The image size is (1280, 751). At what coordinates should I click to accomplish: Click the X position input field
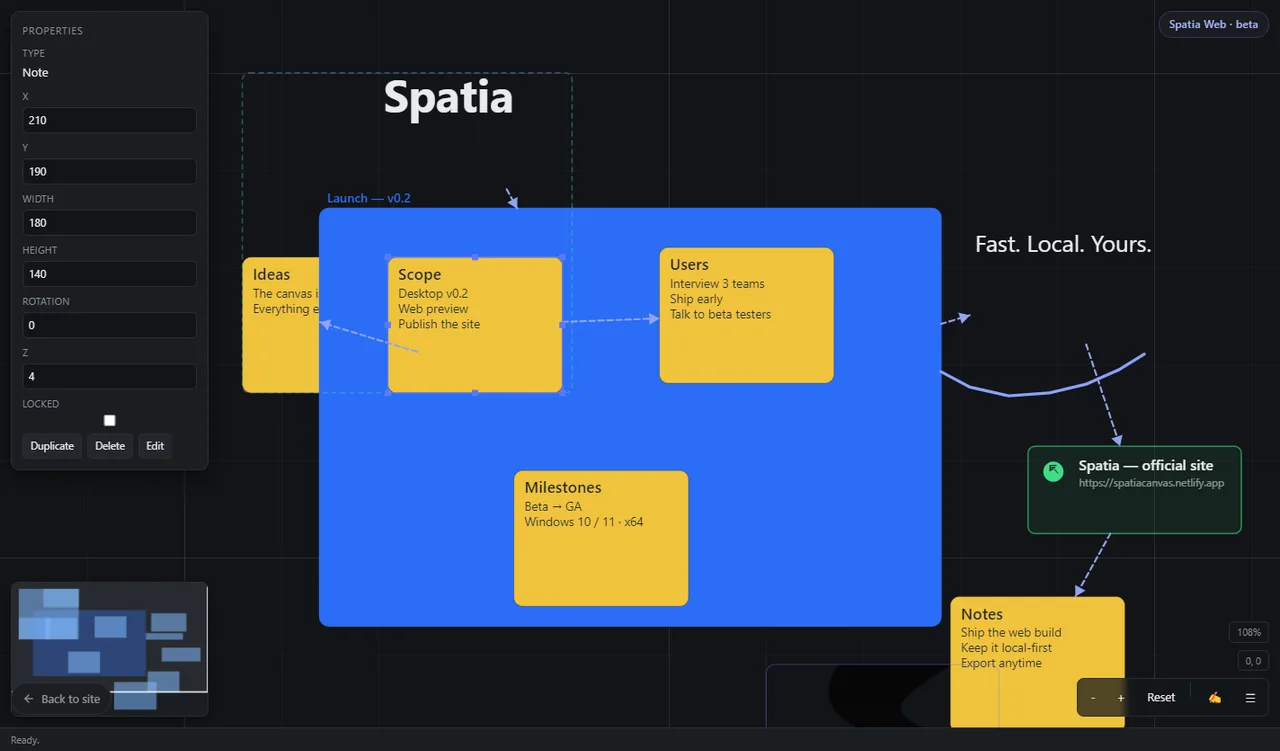coord(110,120)
